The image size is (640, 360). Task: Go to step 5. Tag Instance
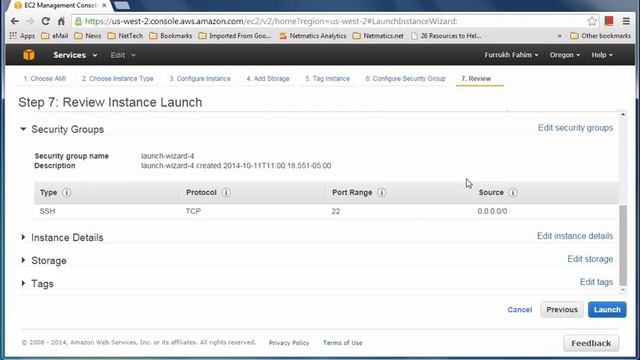[x=327, y=78]
